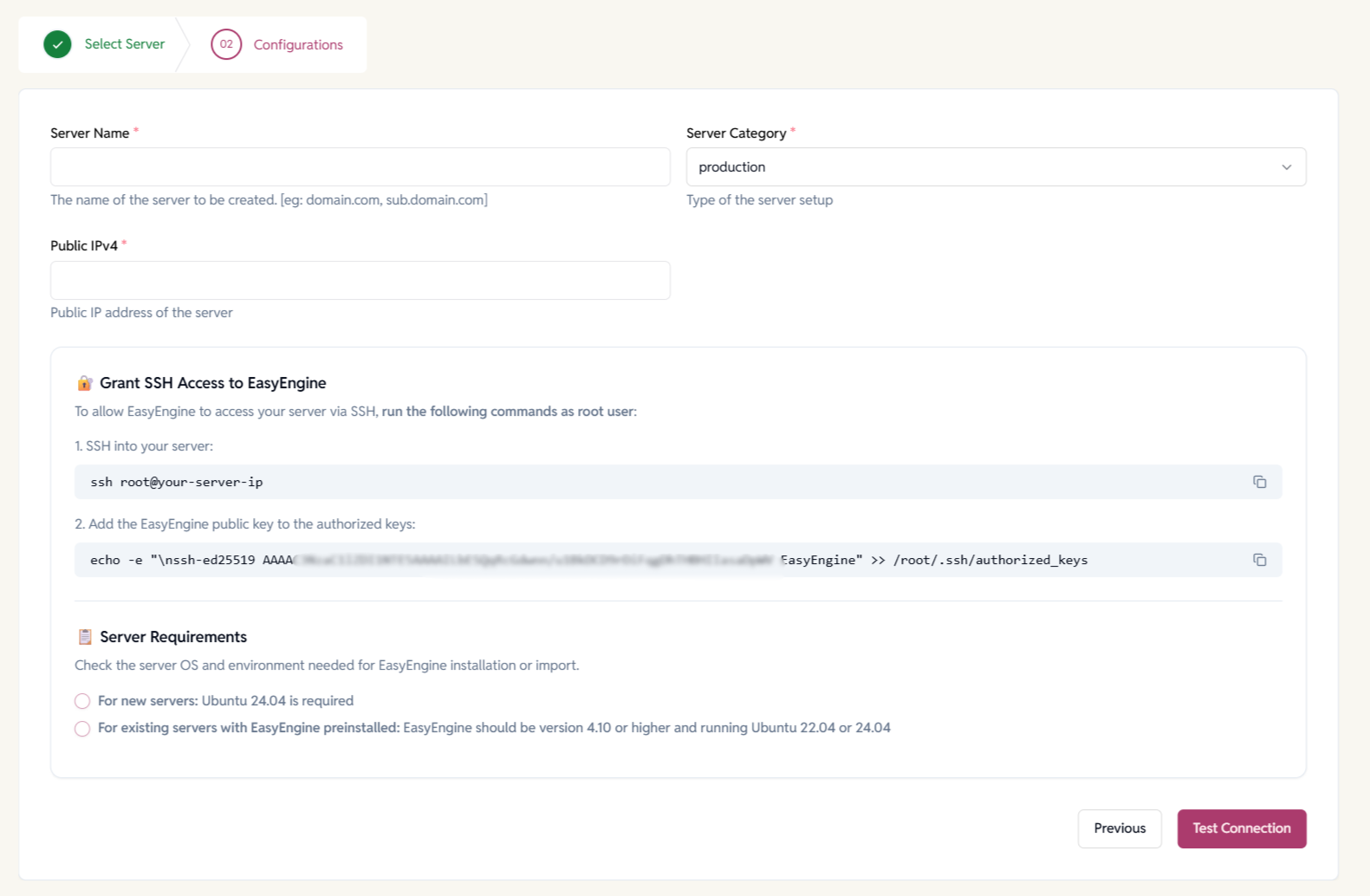Click the 'Server Requirements' heading

[x=173, y=637]
